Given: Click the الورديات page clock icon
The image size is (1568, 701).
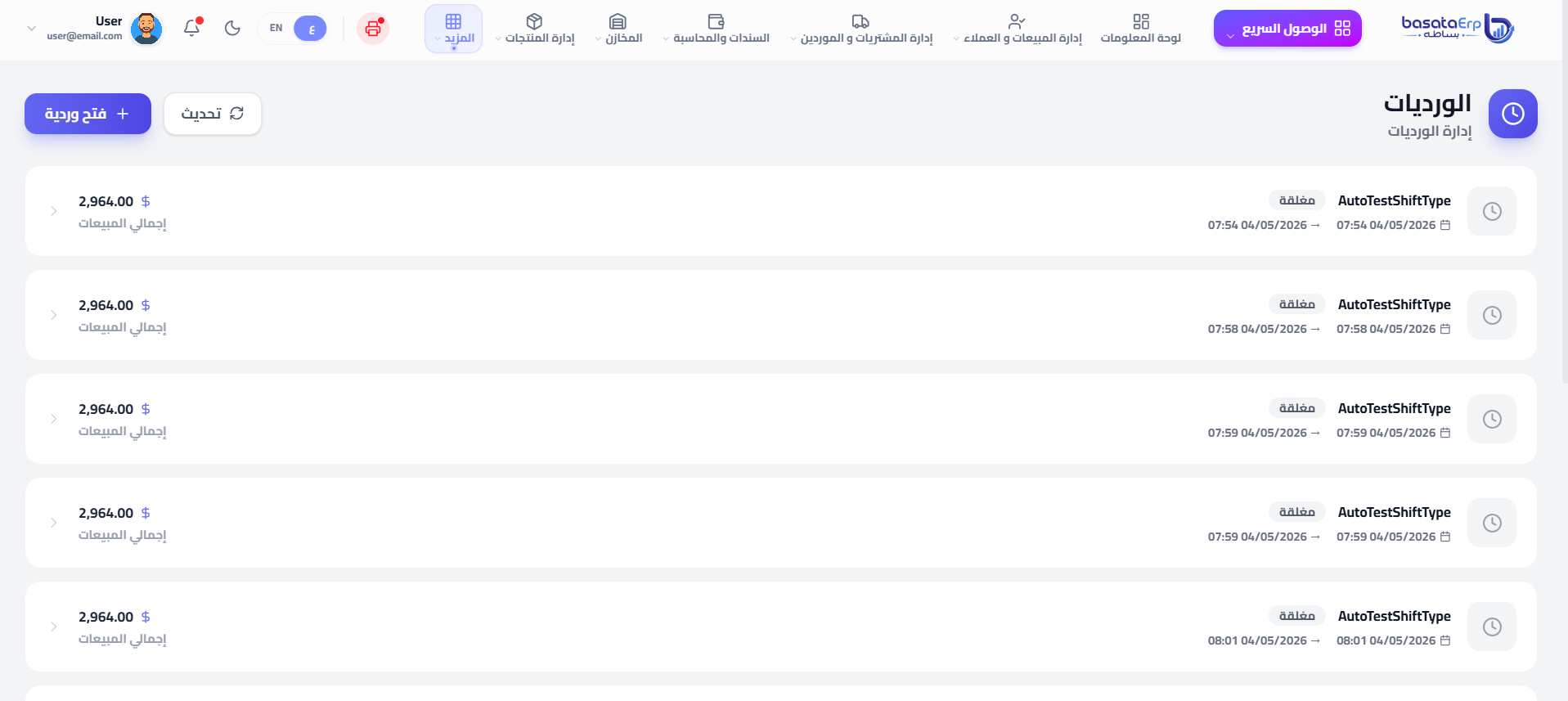Looking at the screenshot, I should (1513, 114).
